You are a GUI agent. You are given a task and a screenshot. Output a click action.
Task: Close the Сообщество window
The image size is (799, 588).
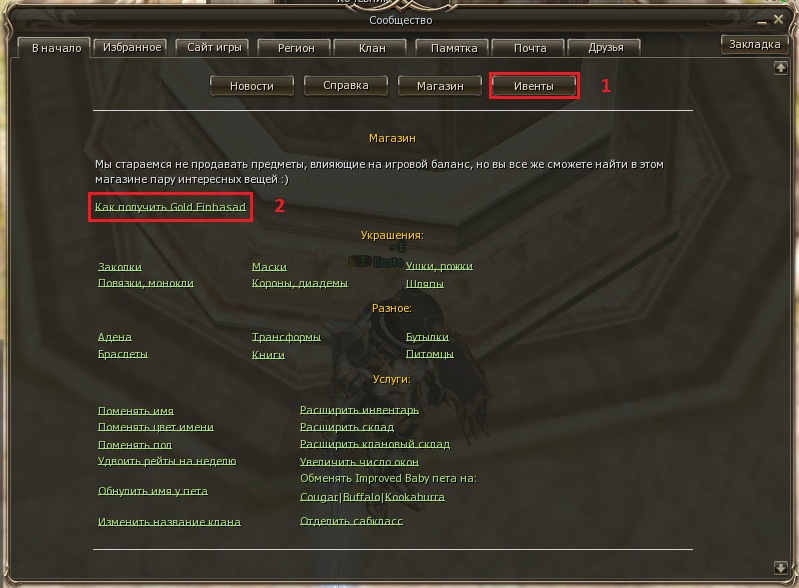coord(778,19)
